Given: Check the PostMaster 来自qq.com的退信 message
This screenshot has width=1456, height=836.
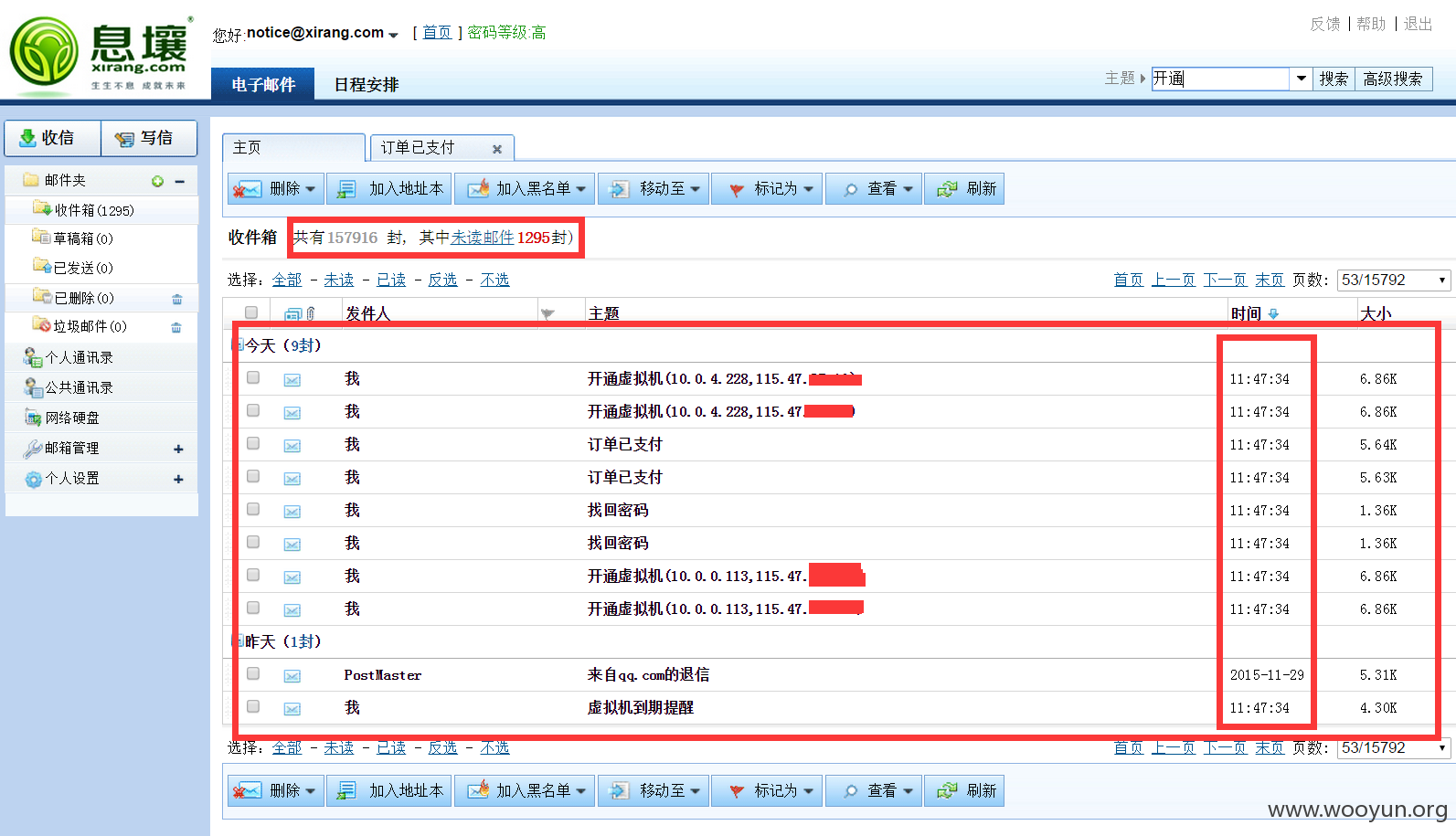Looking at the screenshot, I should pos(253,673).
